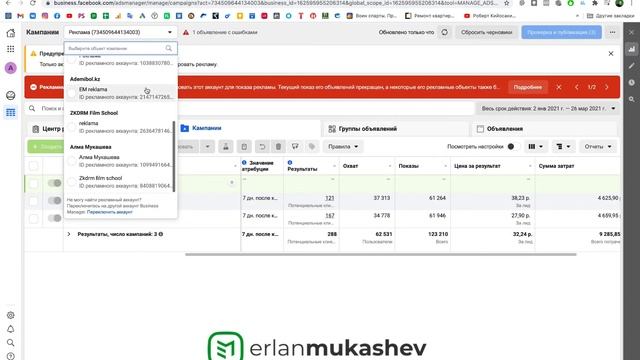Go to previous red banner message
Image resolution: width=640 pixels, height=360 pixels.
pyautogui.click(x=576, y=87)
